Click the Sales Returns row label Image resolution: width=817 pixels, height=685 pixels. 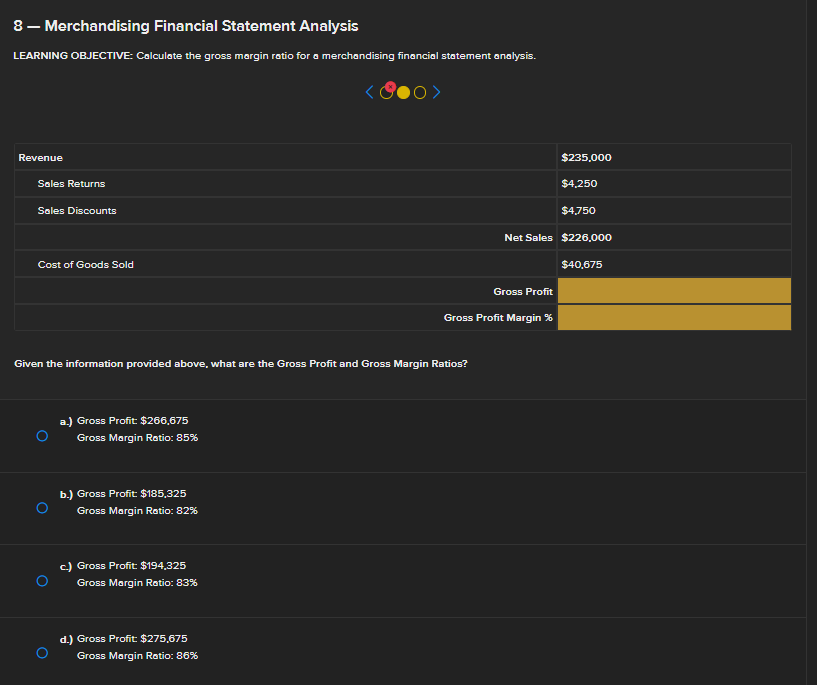click(x=71, y=184)
